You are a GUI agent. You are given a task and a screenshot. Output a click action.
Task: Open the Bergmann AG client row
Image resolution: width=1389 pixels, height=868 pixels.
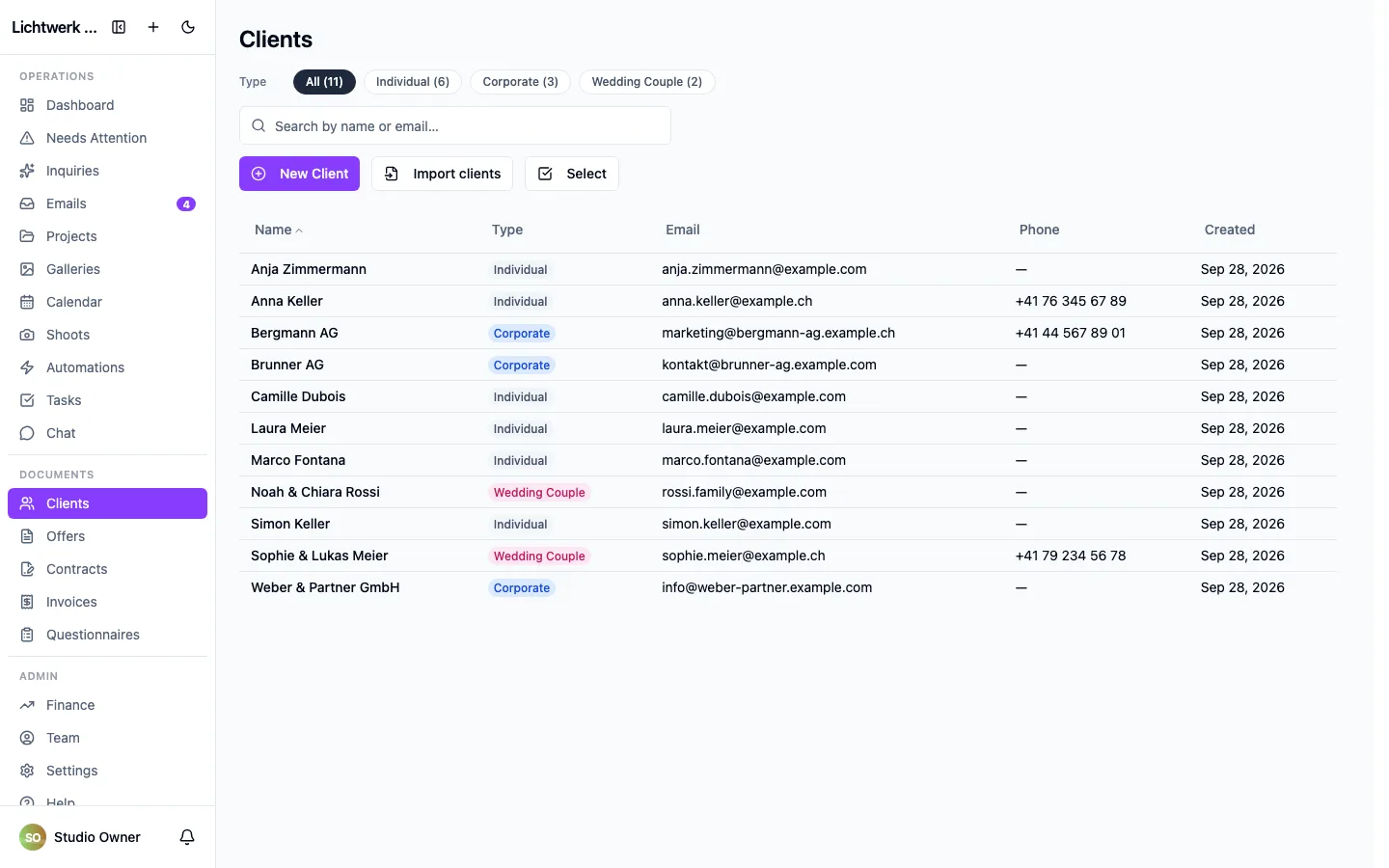click(788, 333)
